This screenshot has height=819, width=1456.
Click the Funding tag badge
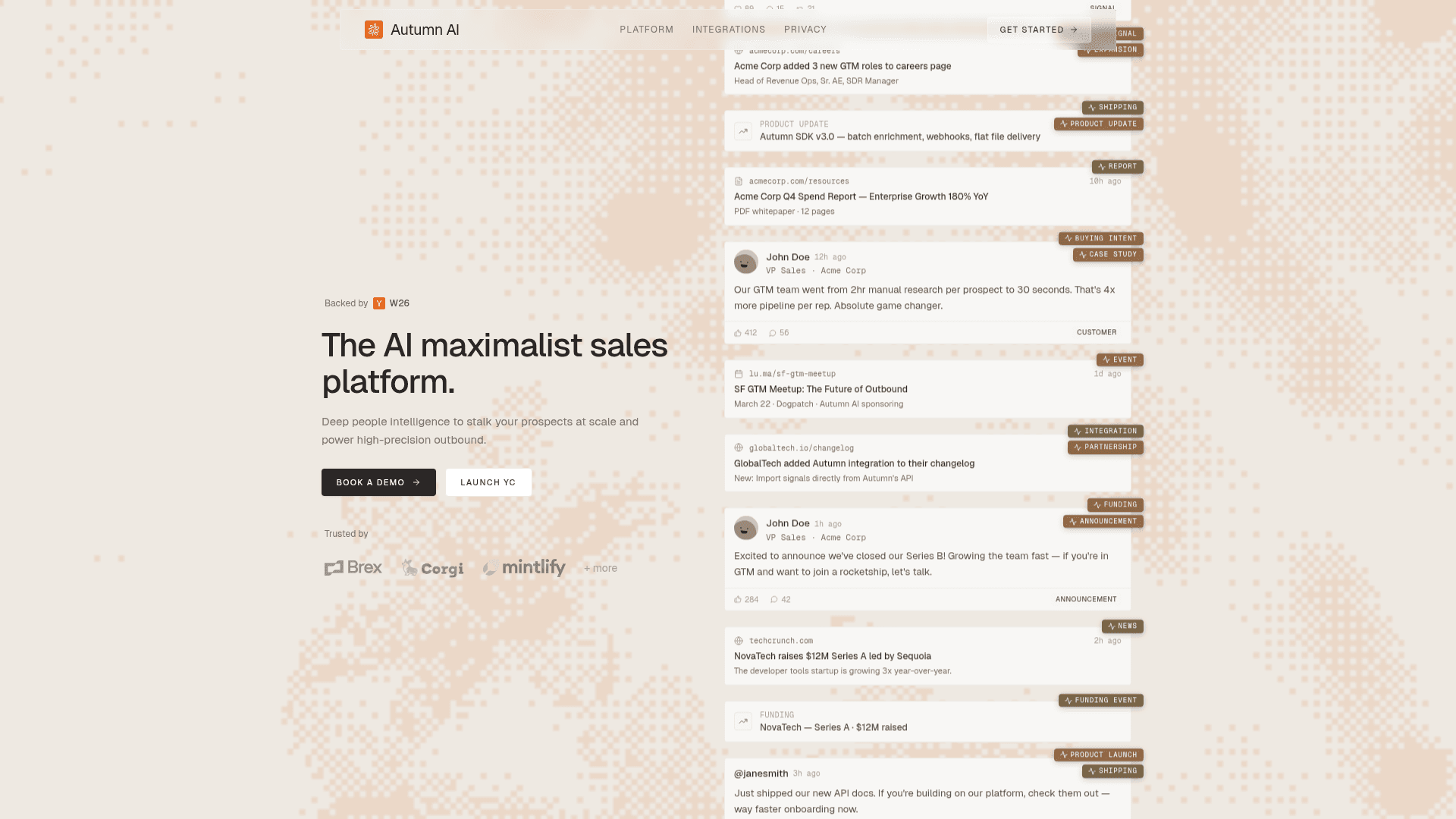pos(1115,505)
